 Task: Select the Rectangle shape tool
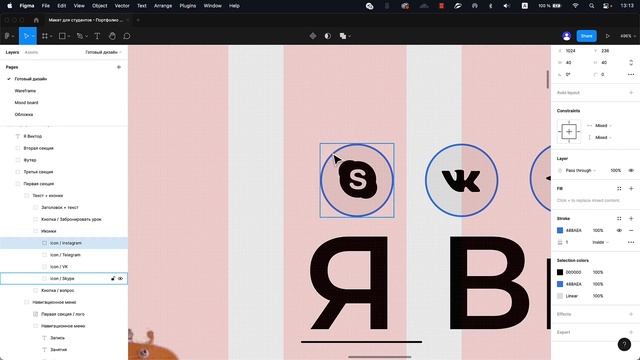pos(62,36)
